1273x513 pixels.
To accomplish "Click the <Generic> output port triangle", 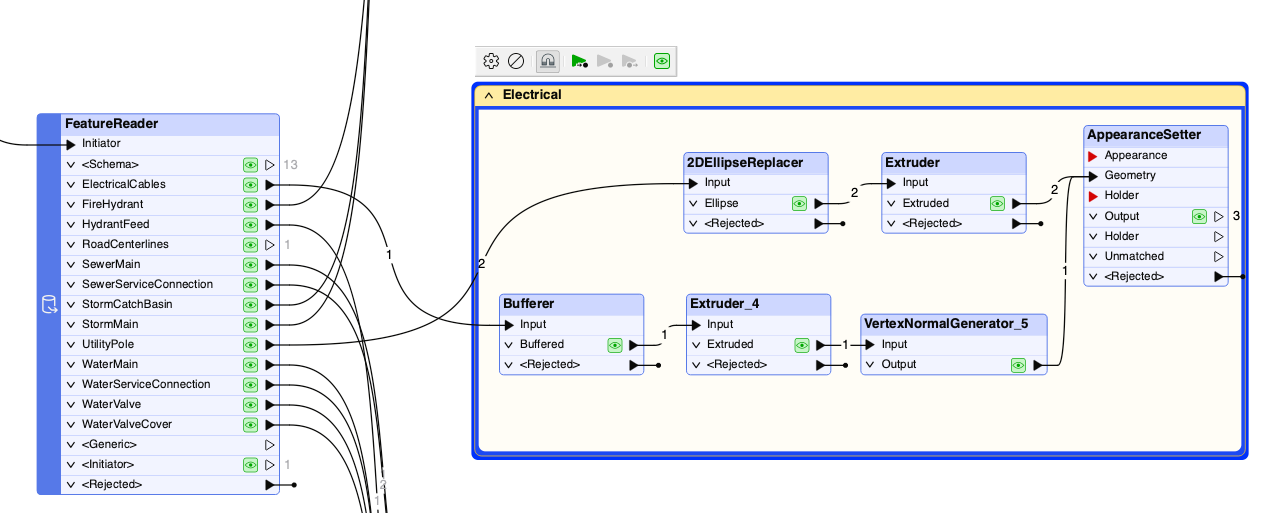I will (270, 444).
